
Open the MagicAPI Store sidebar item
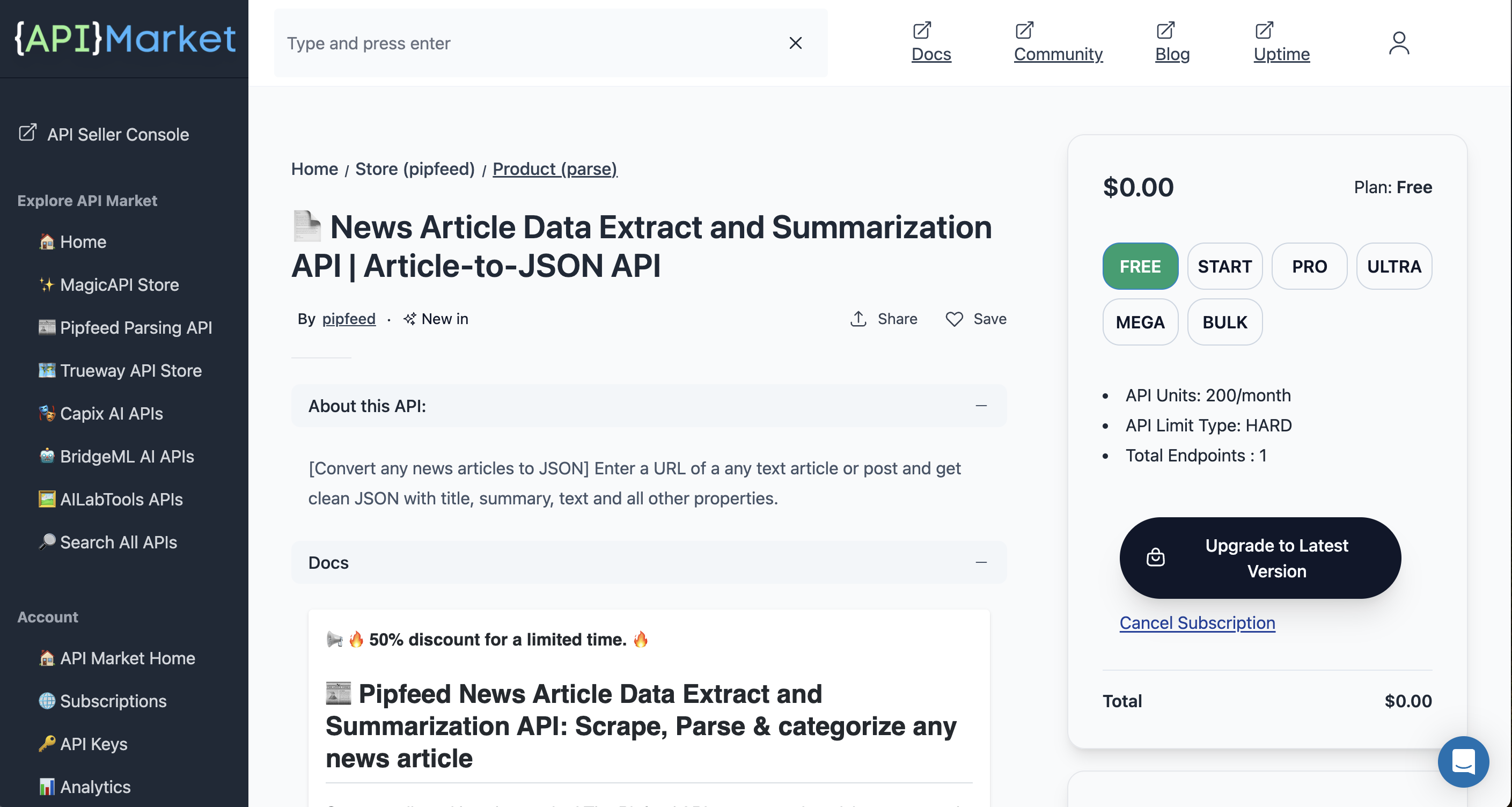(x=108, y=285)
